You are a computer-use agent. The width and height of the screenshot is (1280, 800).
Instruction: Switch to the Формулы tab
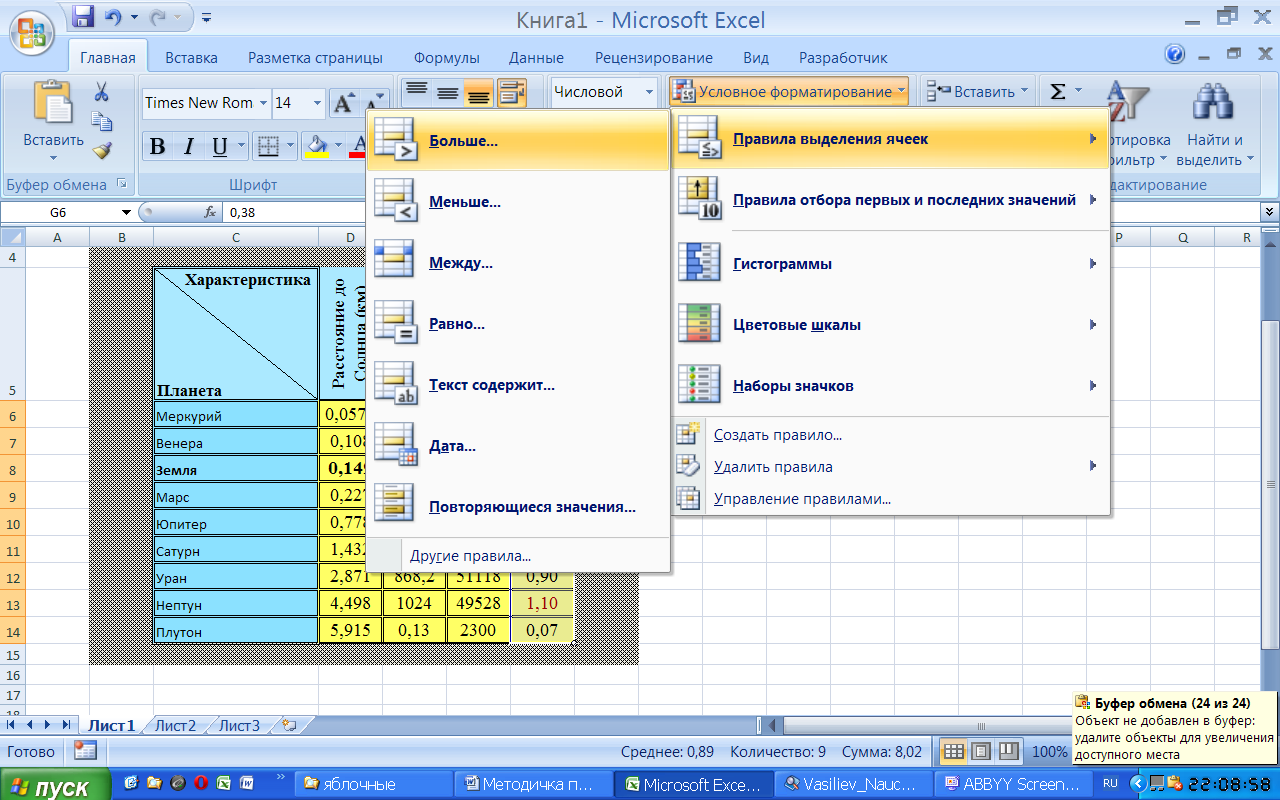(x=446, y=58)
